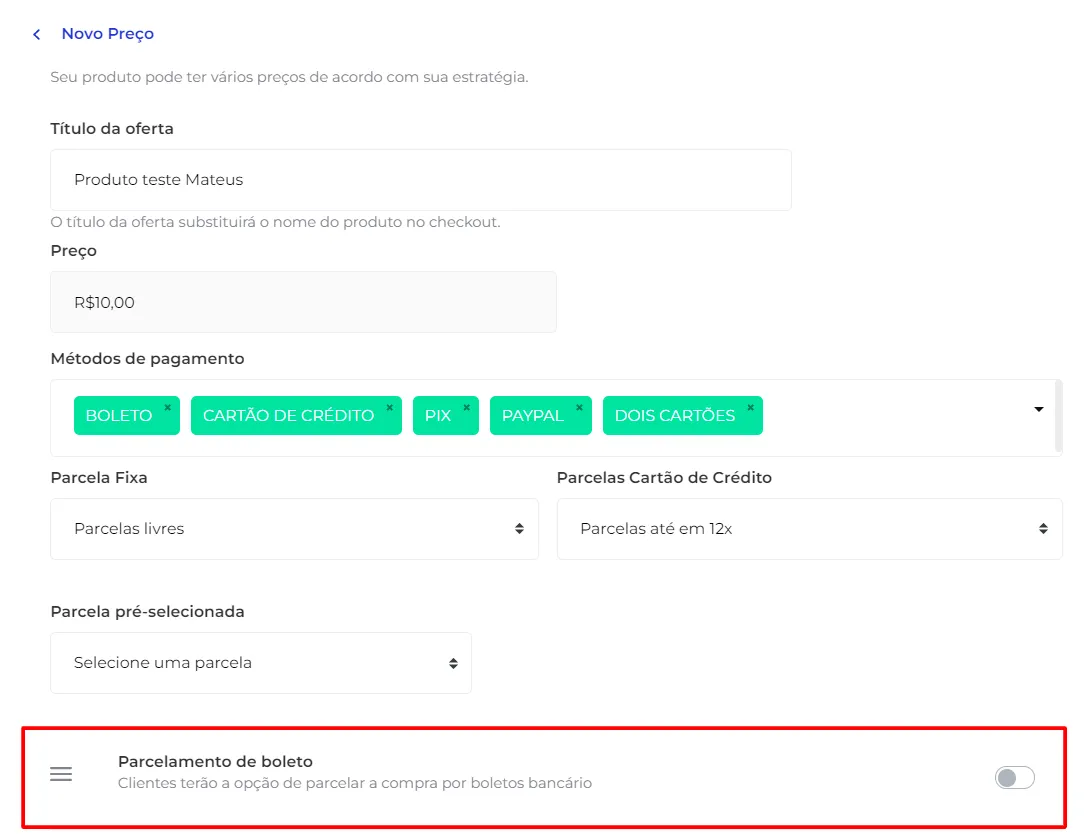1090x838 pixels.
Task: Click the hamburger icon beside Parcelamento de boleto
Action: [x=61, y=773]
